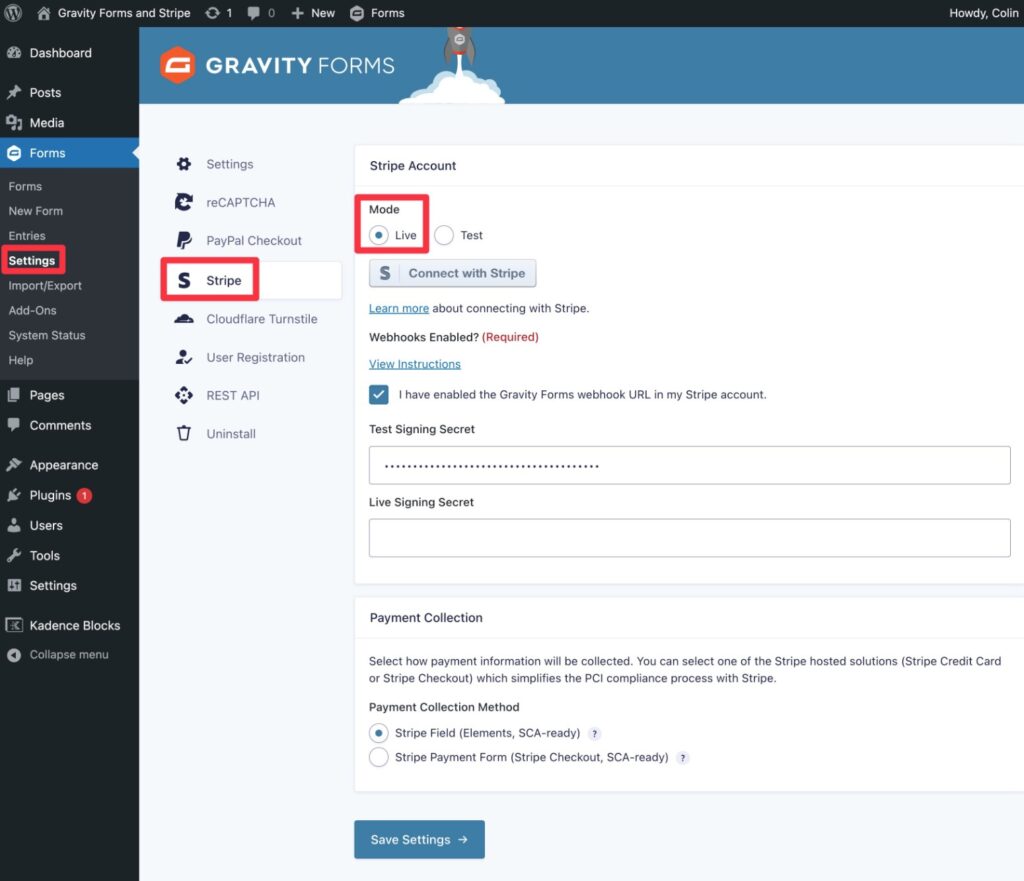This screenshot has height=881, width=1024.
Task: Select the reCAPTCHA settings icon
Action: pos(184,202)
